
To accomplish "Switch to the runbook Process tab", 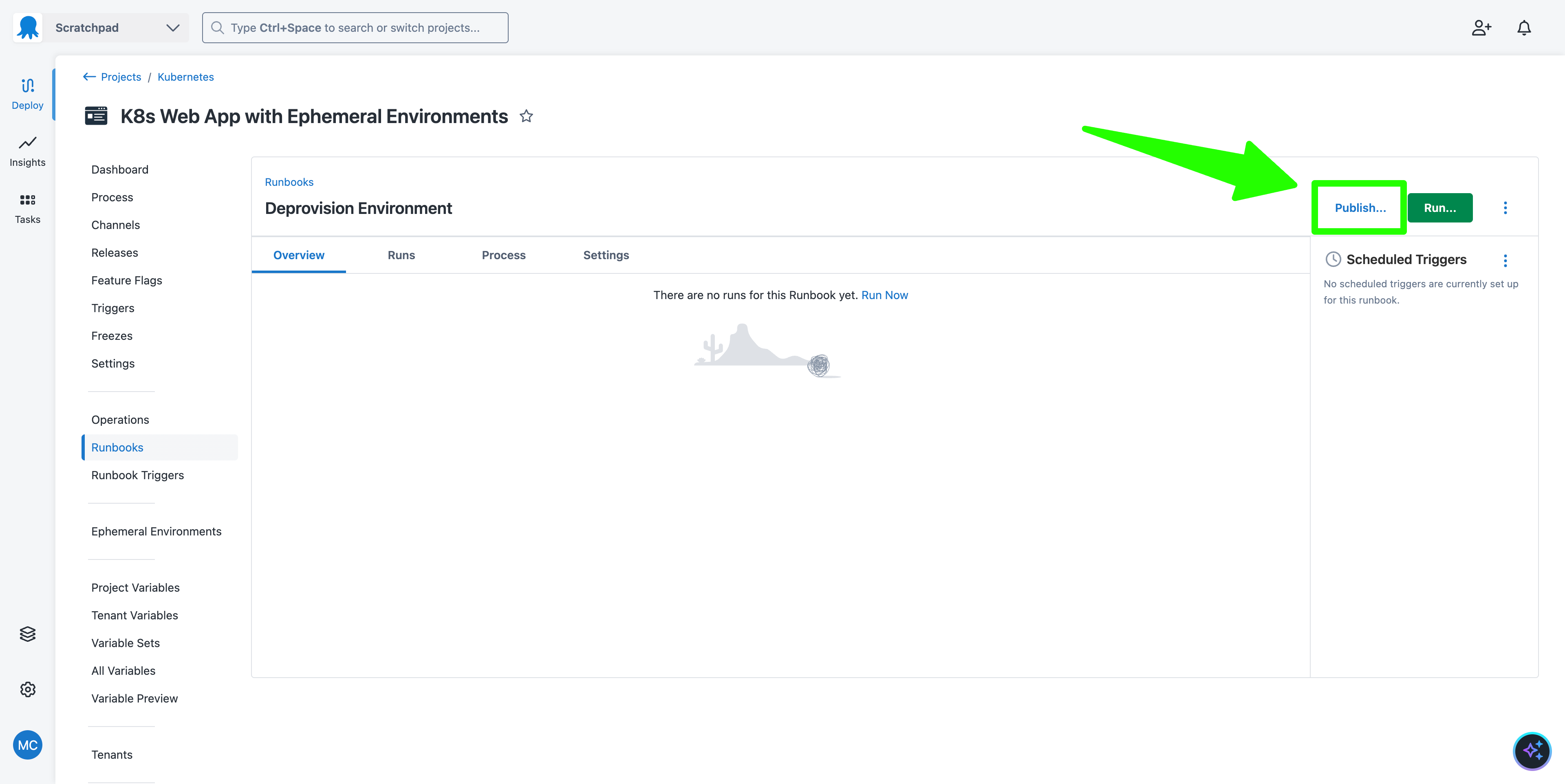I will point(504,255).
